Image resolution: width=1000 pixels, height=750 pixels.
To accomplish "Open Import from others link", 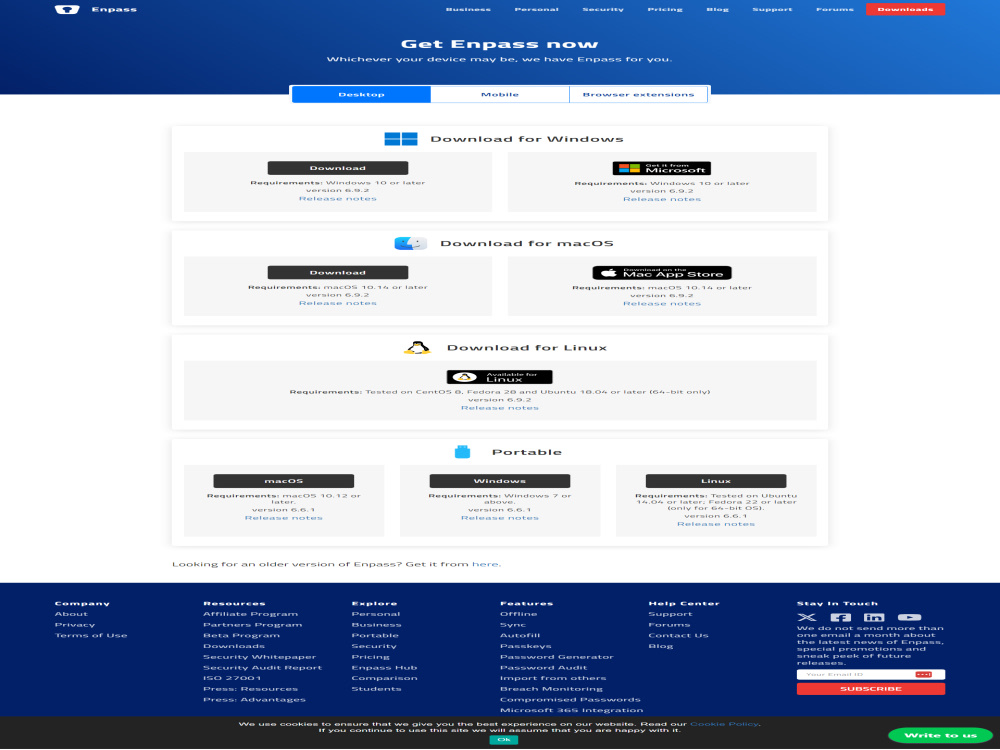I will (x=553, y=678).
